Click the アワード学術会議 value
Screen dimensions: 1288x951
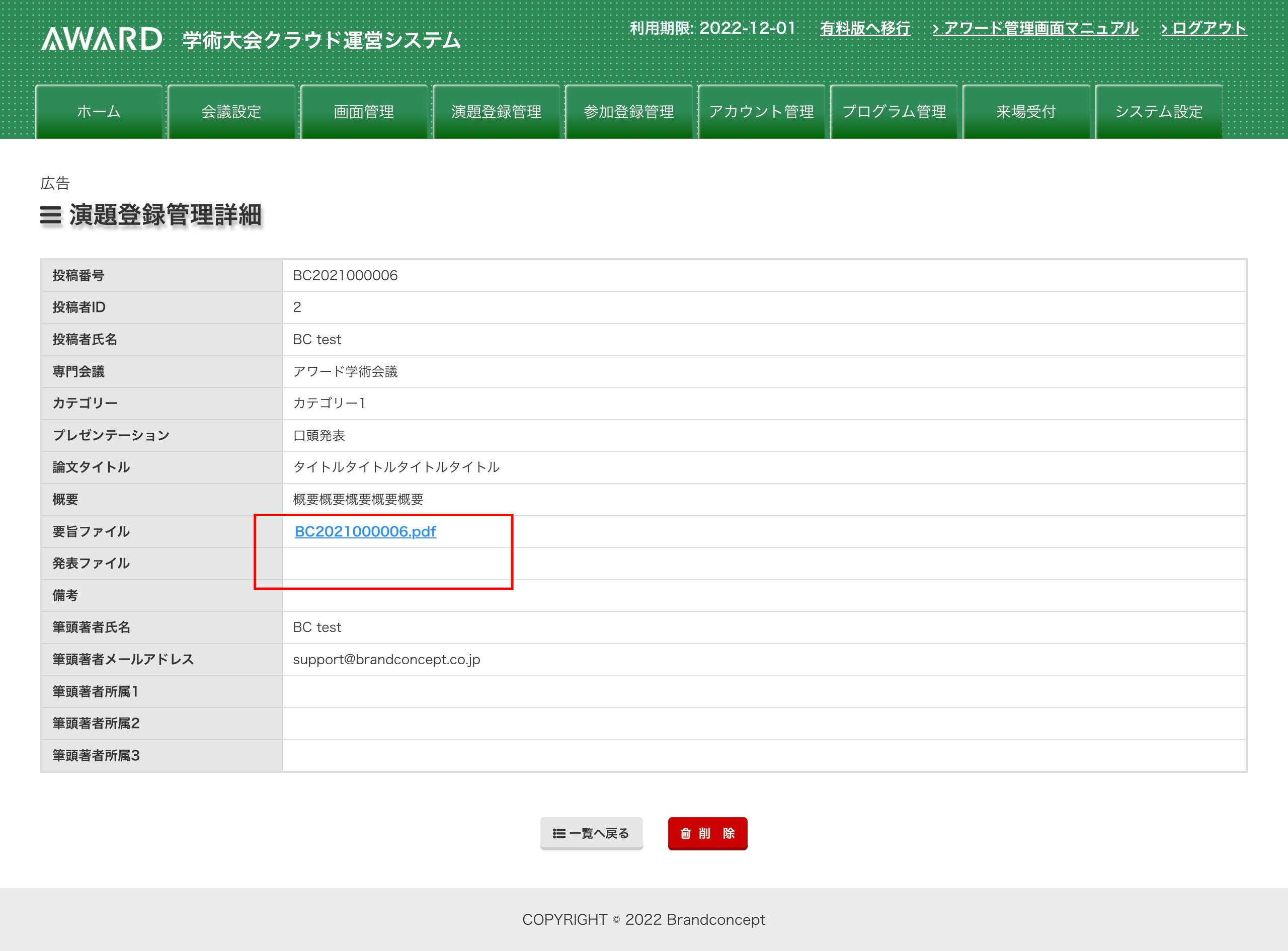point(345,371)
